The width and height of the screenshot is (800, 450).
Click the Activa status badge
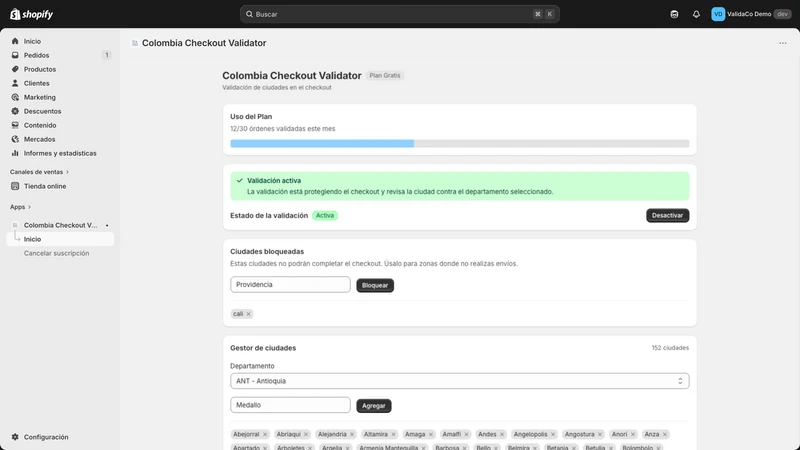click(x=324, y=216)
